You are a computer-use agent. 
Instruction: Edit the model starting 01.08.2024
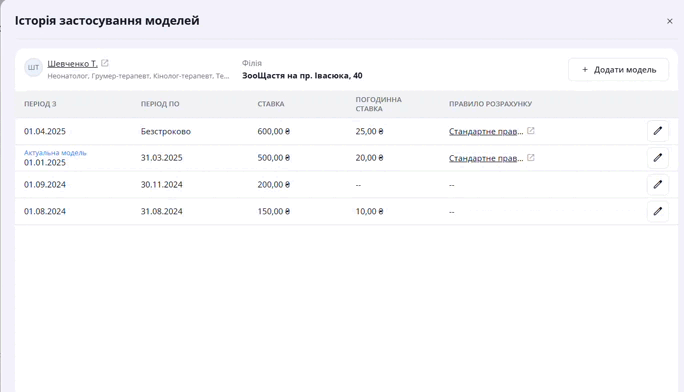click(657, 211)
